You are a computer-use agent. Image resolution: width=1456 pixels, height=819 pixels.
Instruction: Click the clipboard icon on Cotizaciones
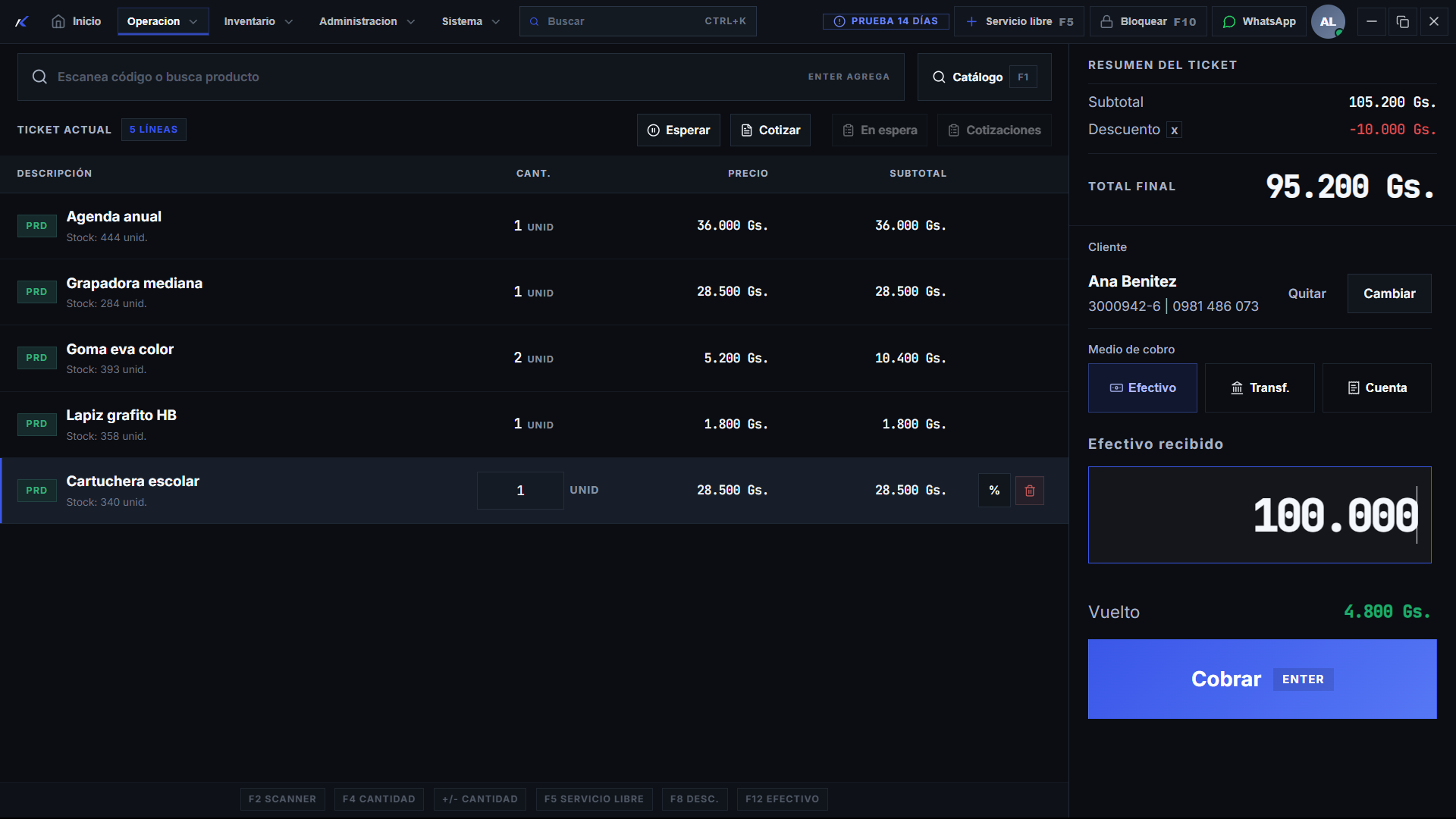(953, 130)
